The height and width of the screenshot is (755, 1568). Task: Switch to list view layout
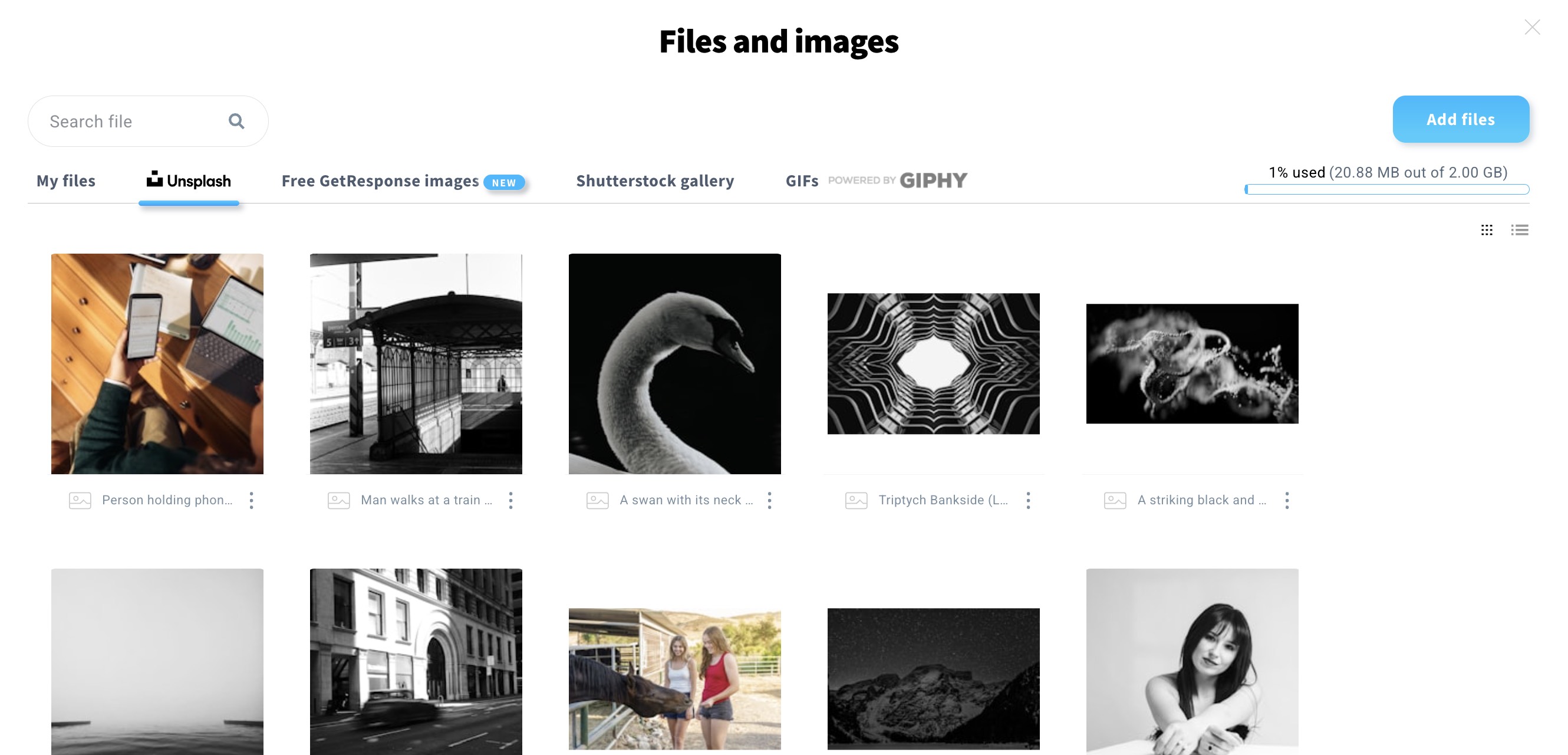[x=1519, y=229]
